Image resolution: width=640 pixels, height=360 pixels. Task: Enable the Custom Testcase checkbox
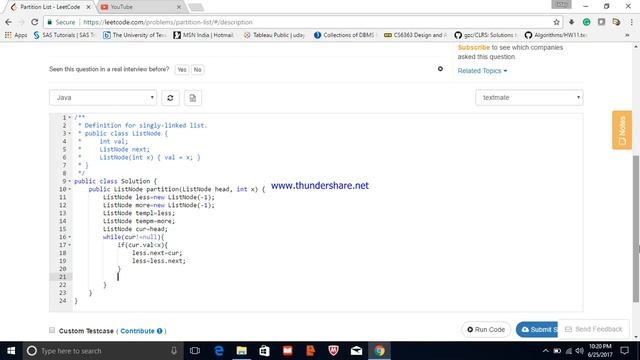point(52,330)
